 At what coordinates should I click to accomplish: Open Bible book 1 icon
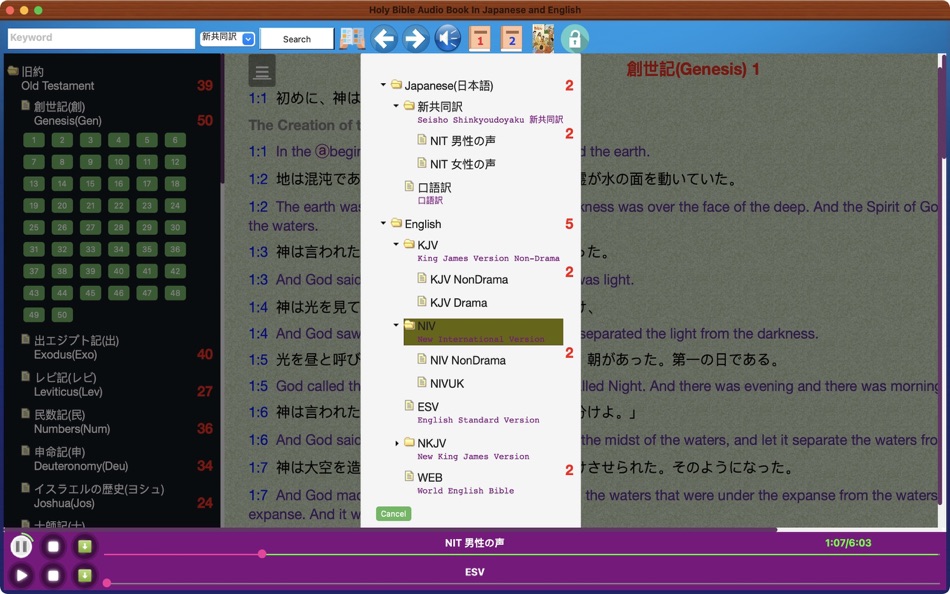[x=478, y=38]
